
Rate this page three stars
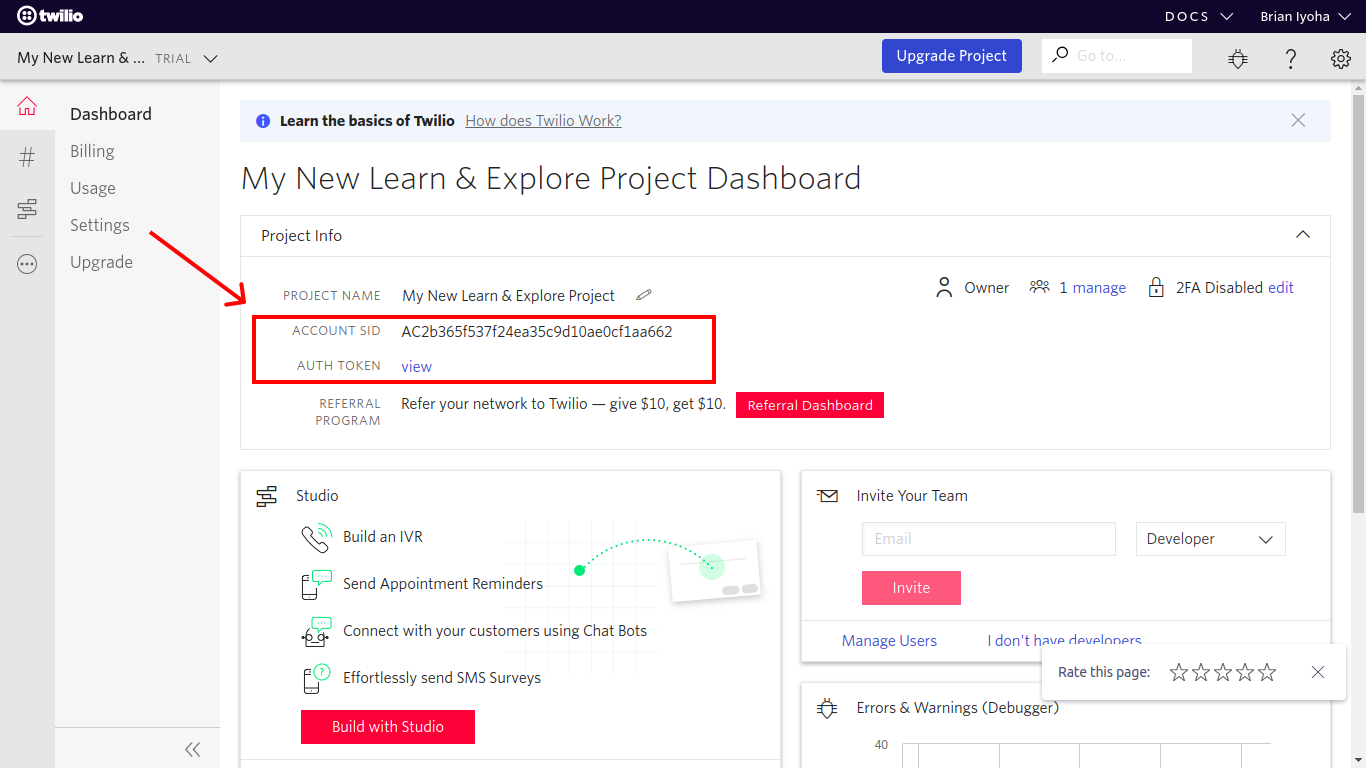[1223, 672]
